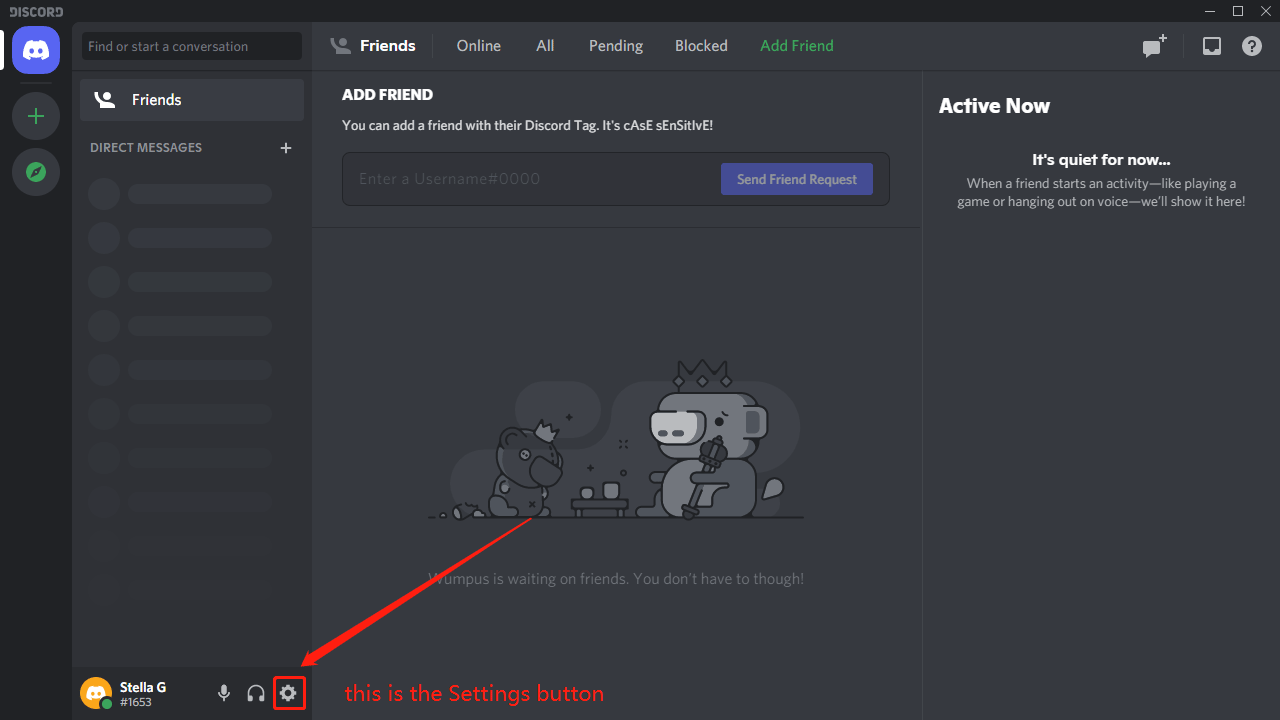1280x720 pixels.
Task: Maximize the Discord window
Action: pos(1238,11)
